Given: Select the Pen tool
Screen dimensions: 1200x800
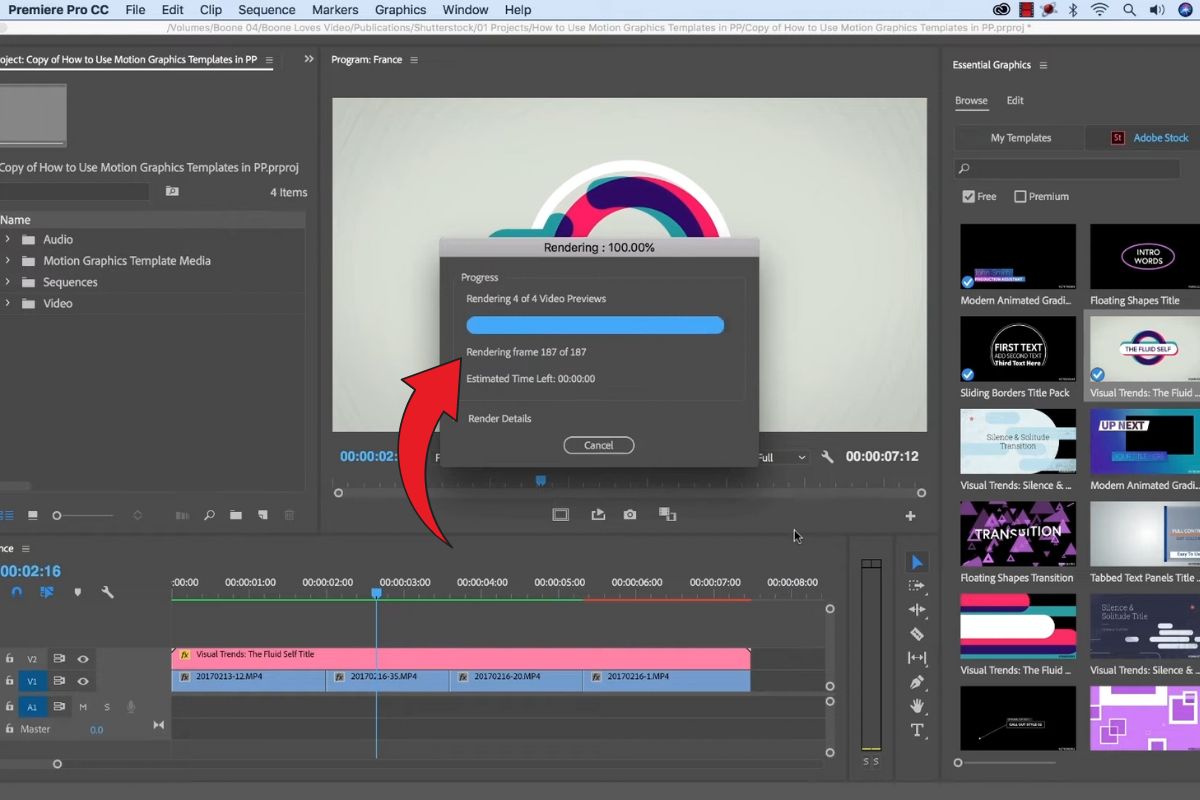Looking at the screenshot, I should (x=917, y=682).
